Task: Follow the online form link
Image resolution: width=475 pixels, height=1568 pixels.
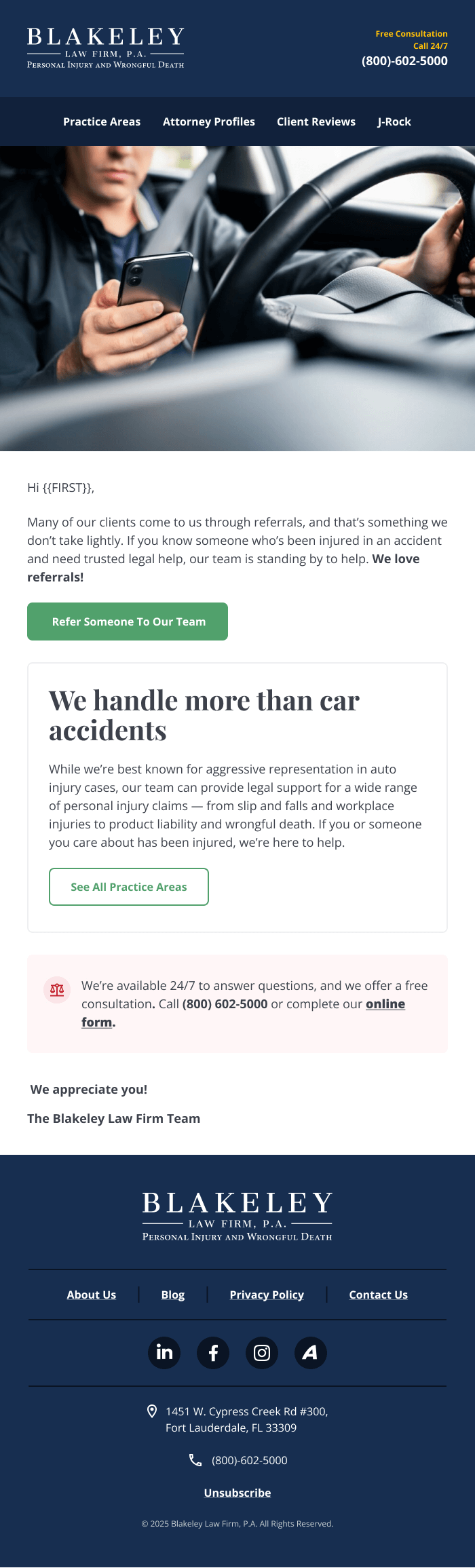Action: point(385,1004)
